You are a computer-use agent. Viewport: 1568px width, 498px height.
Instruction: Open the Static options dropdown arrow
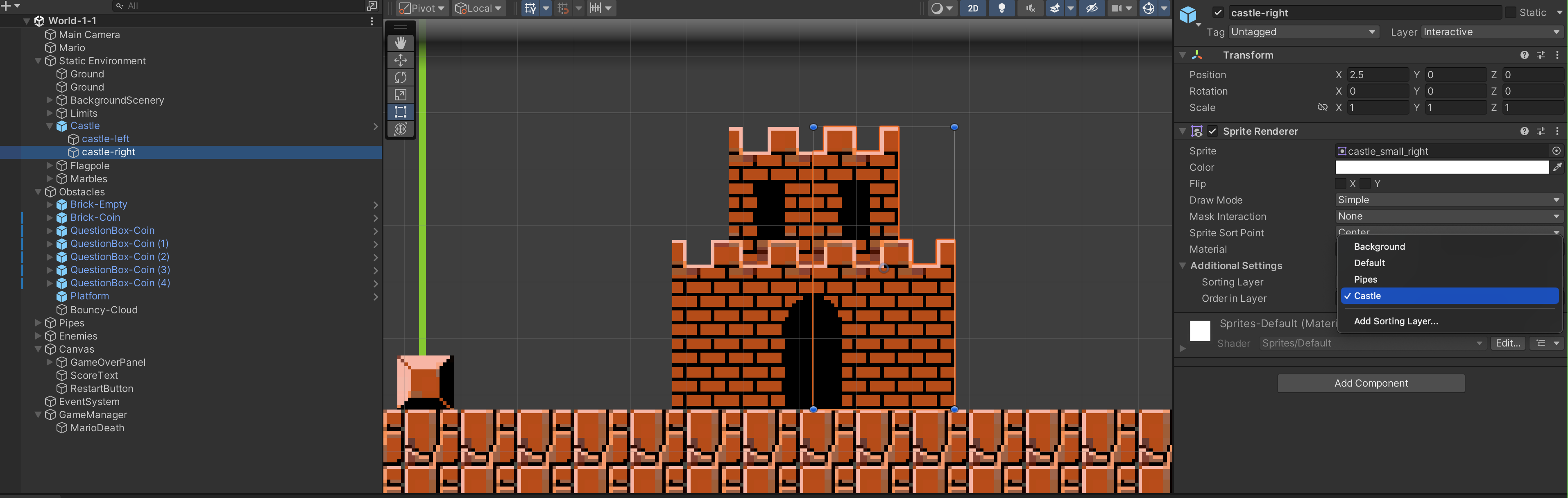pos(1559,12)
